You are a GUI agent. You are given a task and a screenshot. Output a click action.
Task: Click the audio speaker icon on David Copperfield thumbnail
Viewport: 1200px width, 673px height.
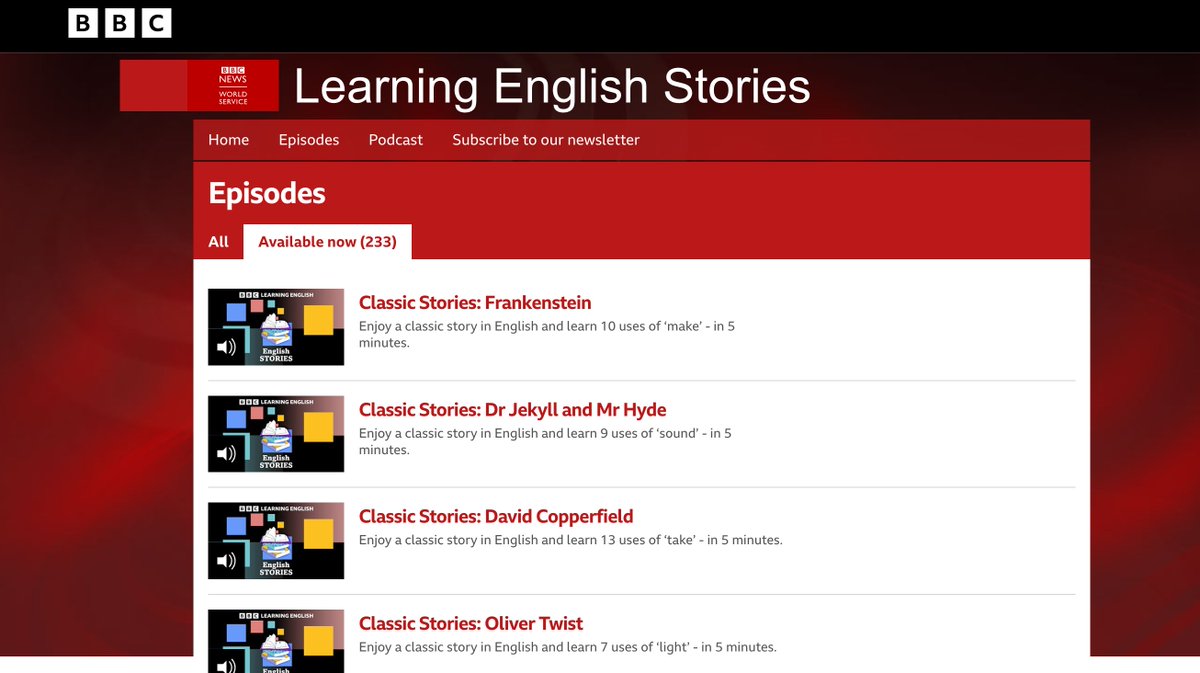227,561
